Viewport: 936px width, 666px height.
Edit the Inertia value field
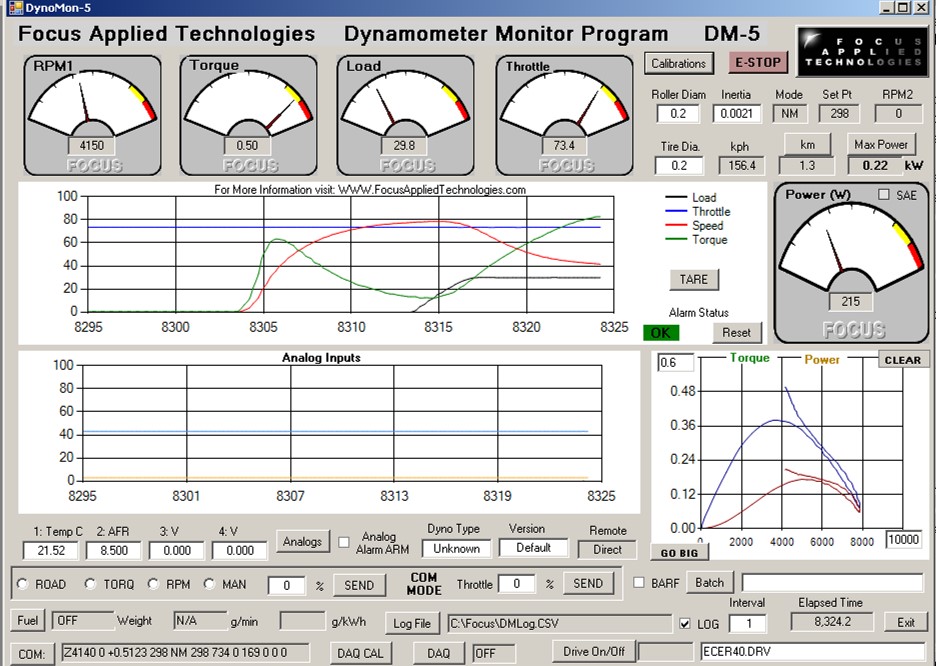pos(737,113)
